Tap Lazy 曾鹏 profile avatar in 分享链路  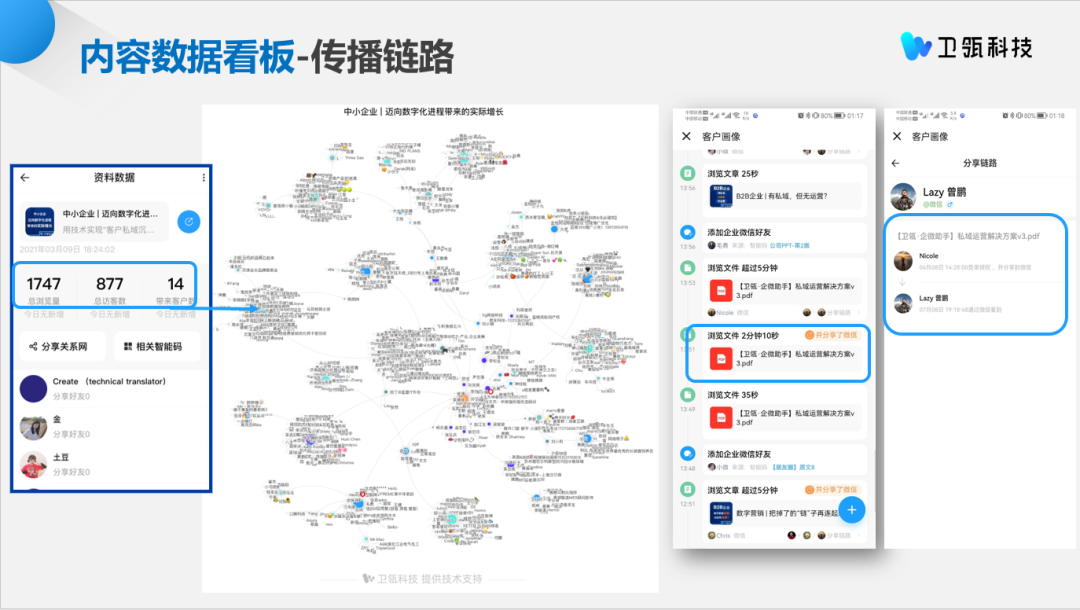(x=904, y=196)
